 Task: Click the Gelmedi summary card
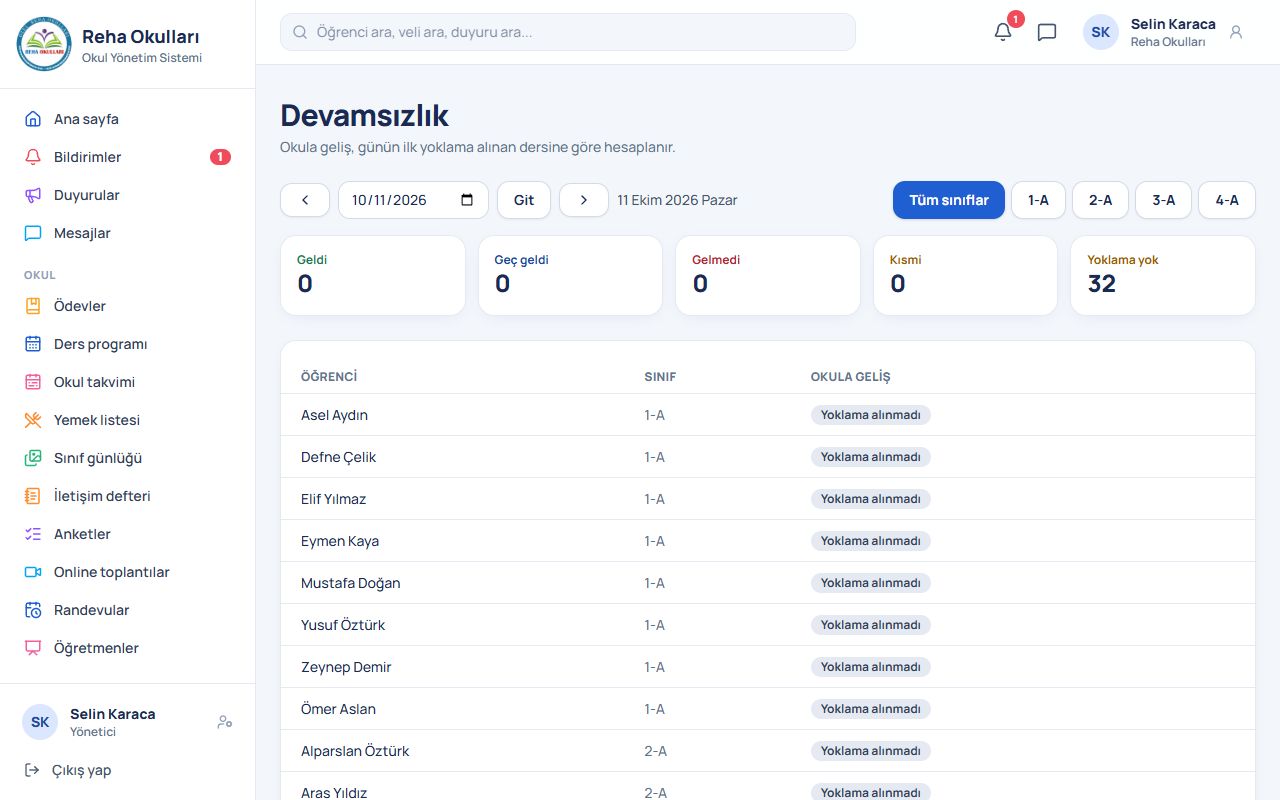tap(768, 275)
